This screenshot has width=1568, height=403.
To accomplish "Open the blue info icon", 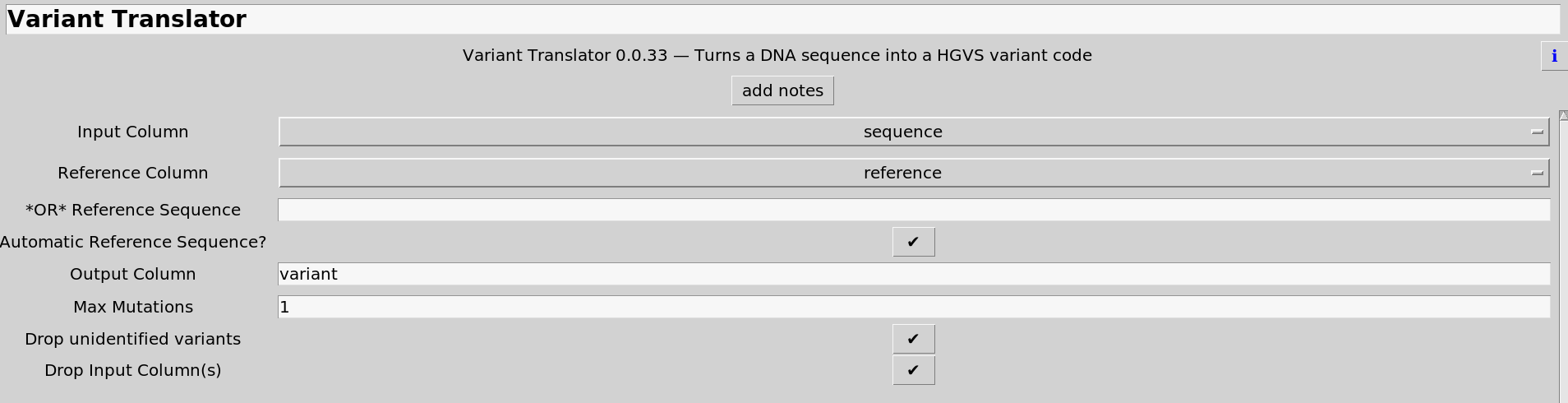I will [x=1553, y=56].
